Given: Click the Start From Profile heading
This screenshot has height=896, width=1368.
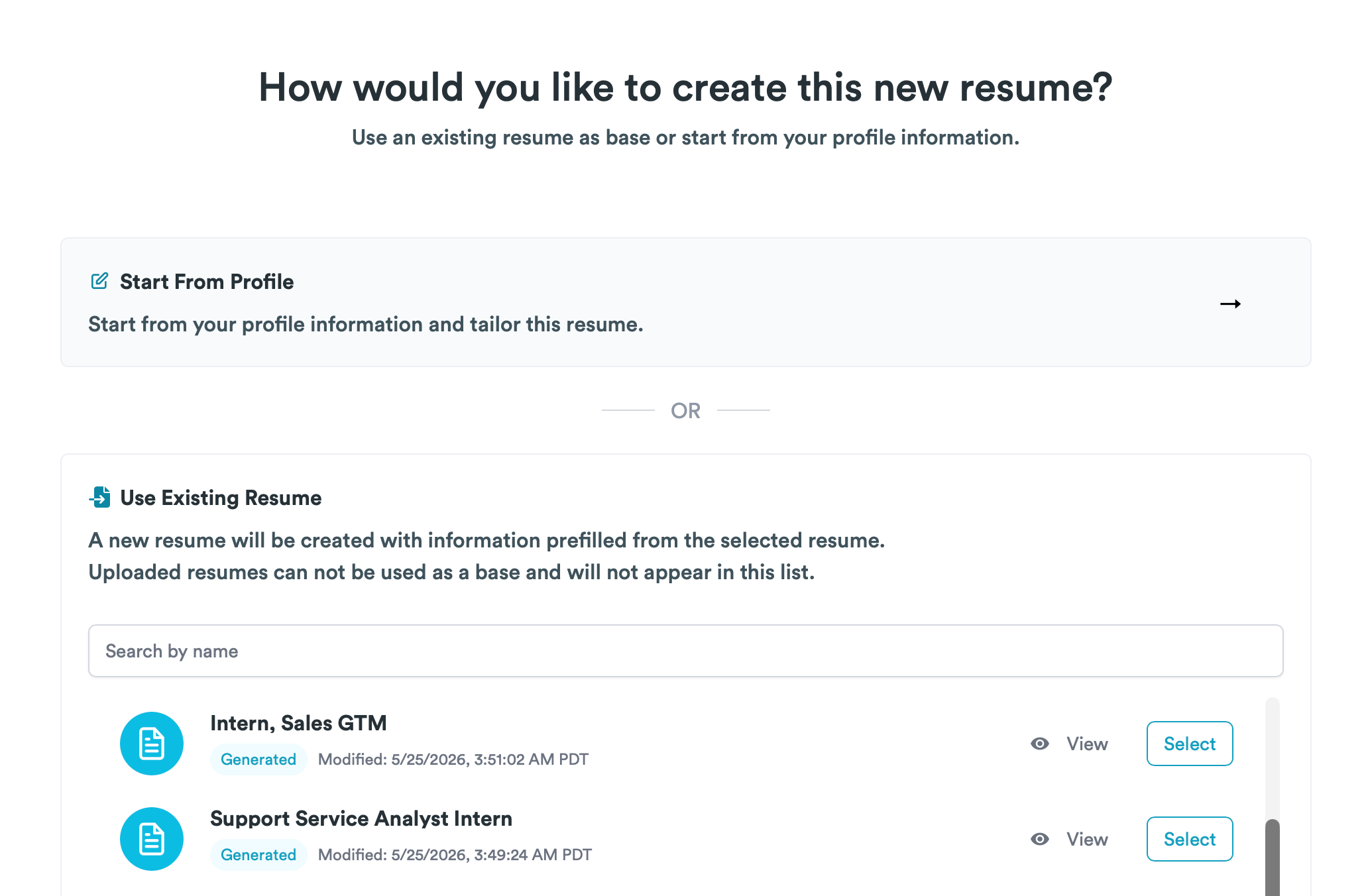Looking at the screenshot, I should 207,282.
